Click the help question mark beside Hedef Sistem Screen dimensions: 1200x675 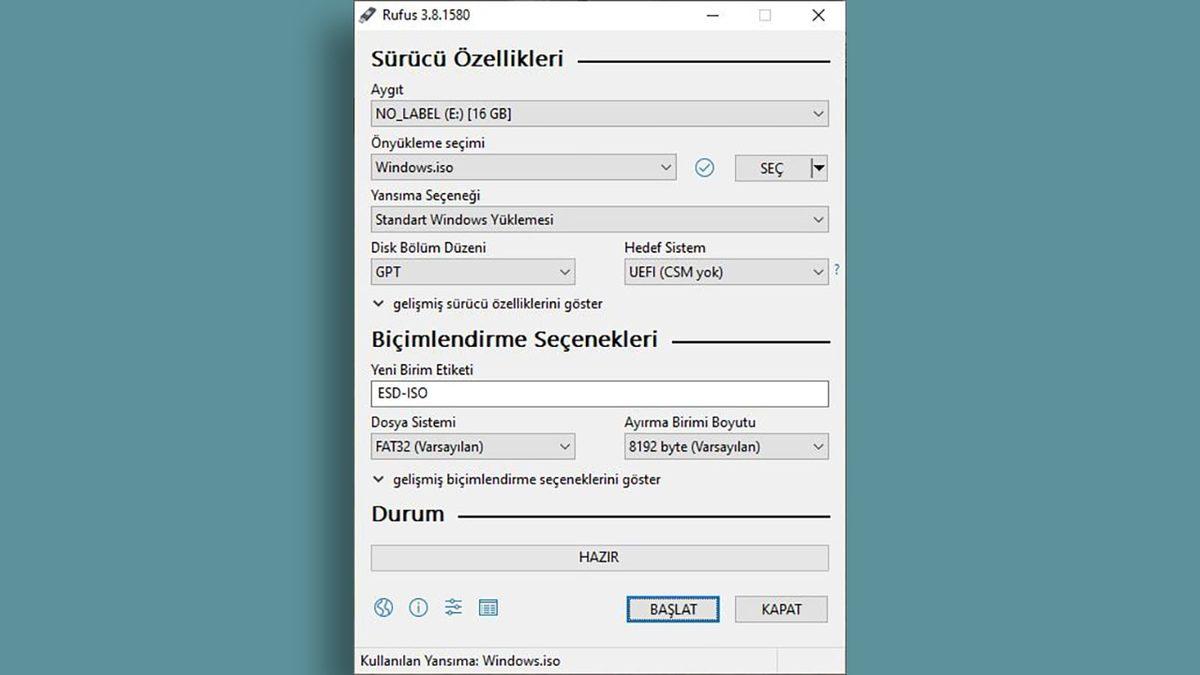click(x=836, y=270)
